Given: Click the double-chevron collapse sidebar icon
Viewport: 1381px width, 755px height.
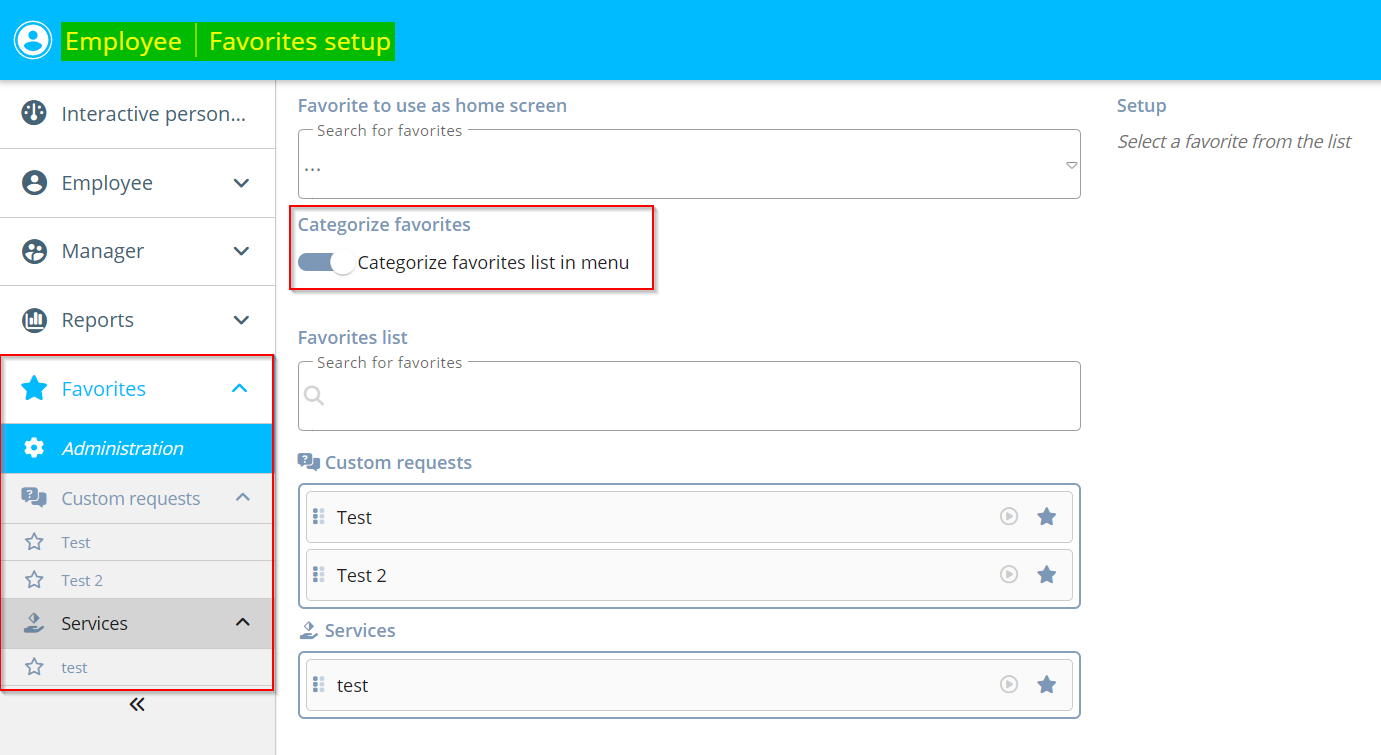Looking at the screenshot, I should 137,704.
